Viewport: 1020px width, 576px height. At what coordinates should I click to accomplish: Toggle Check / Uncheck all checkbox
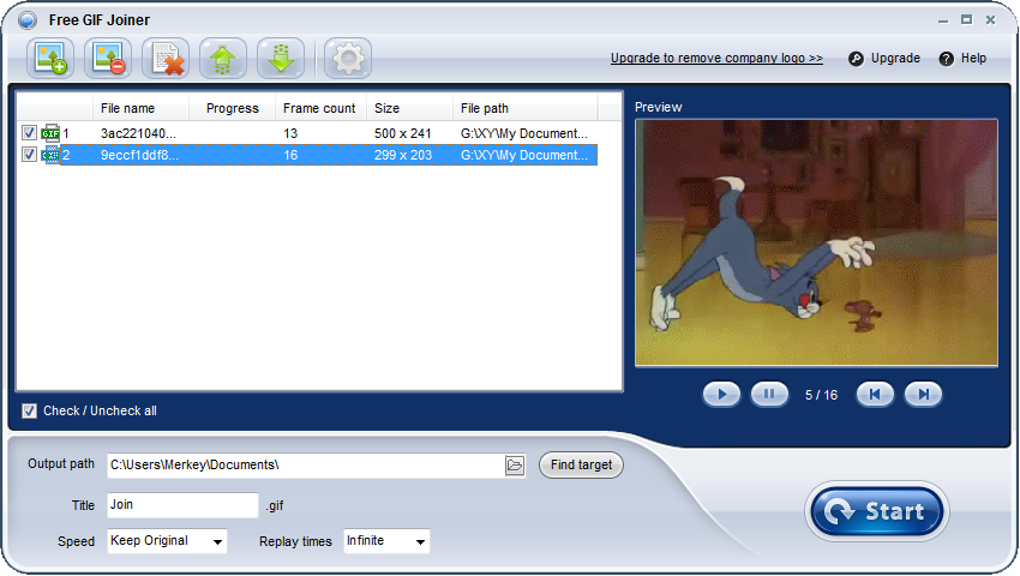tap(29, 411)
